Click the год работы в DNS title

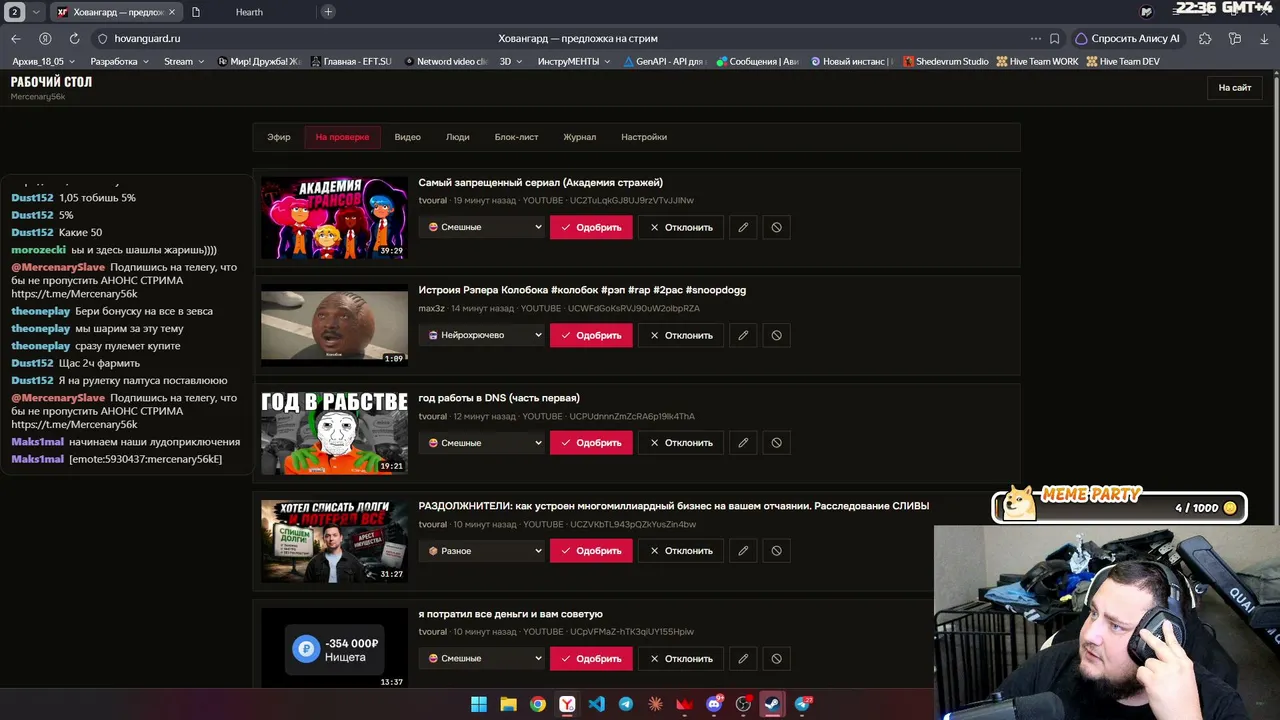tap(499, 398)
